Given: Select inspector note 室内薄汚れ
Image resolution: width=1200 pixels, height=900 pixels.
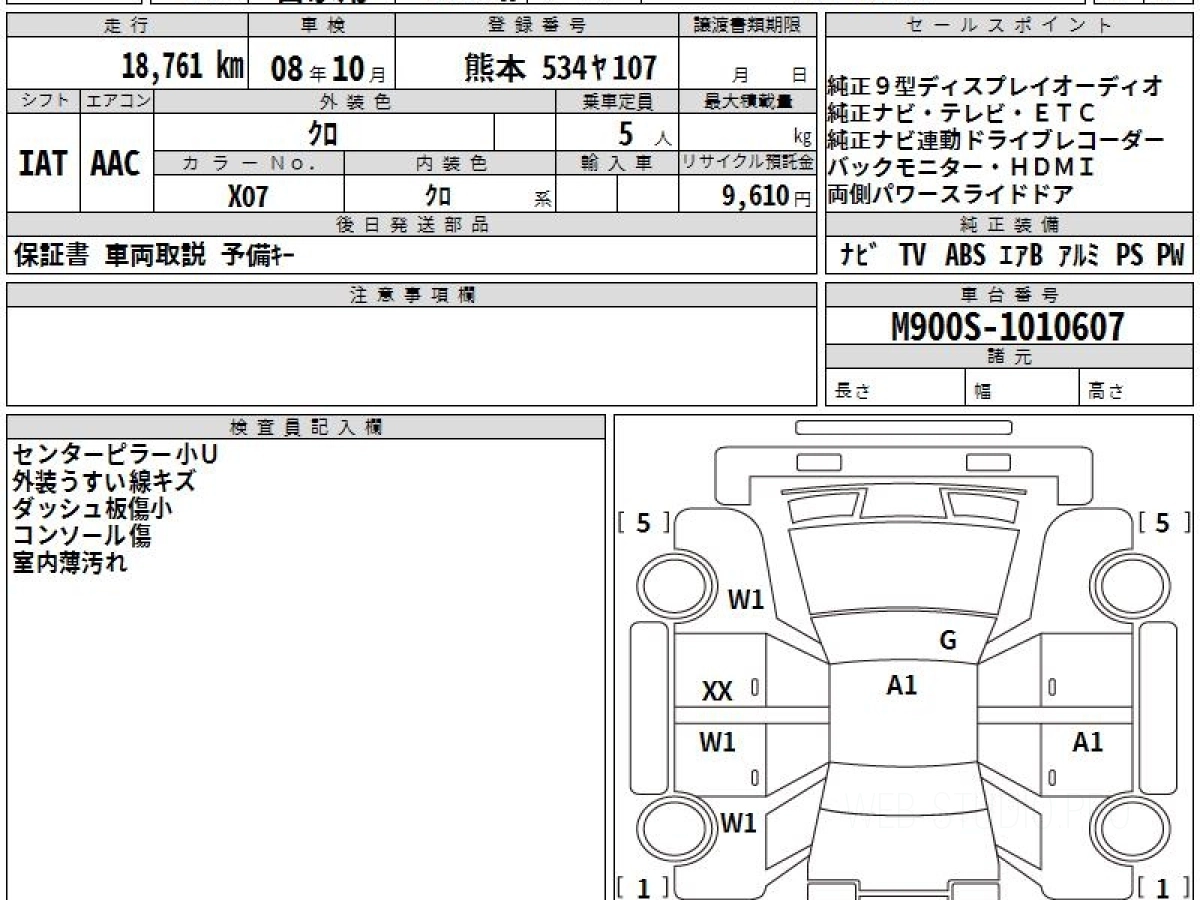Looking at the screenshot, I should pos(70,563).
